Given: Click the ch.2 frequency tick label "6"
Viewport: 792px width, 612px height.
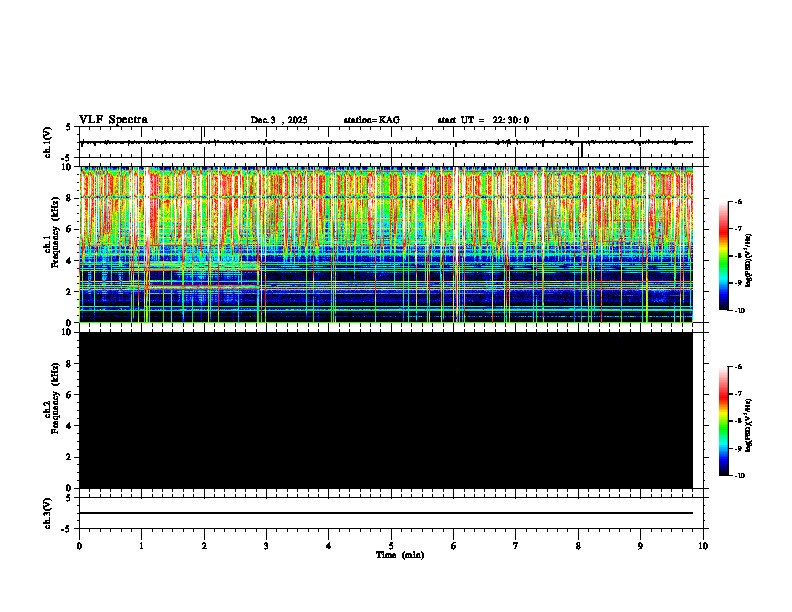Looking at the screenshot, I should pos(70,395).
